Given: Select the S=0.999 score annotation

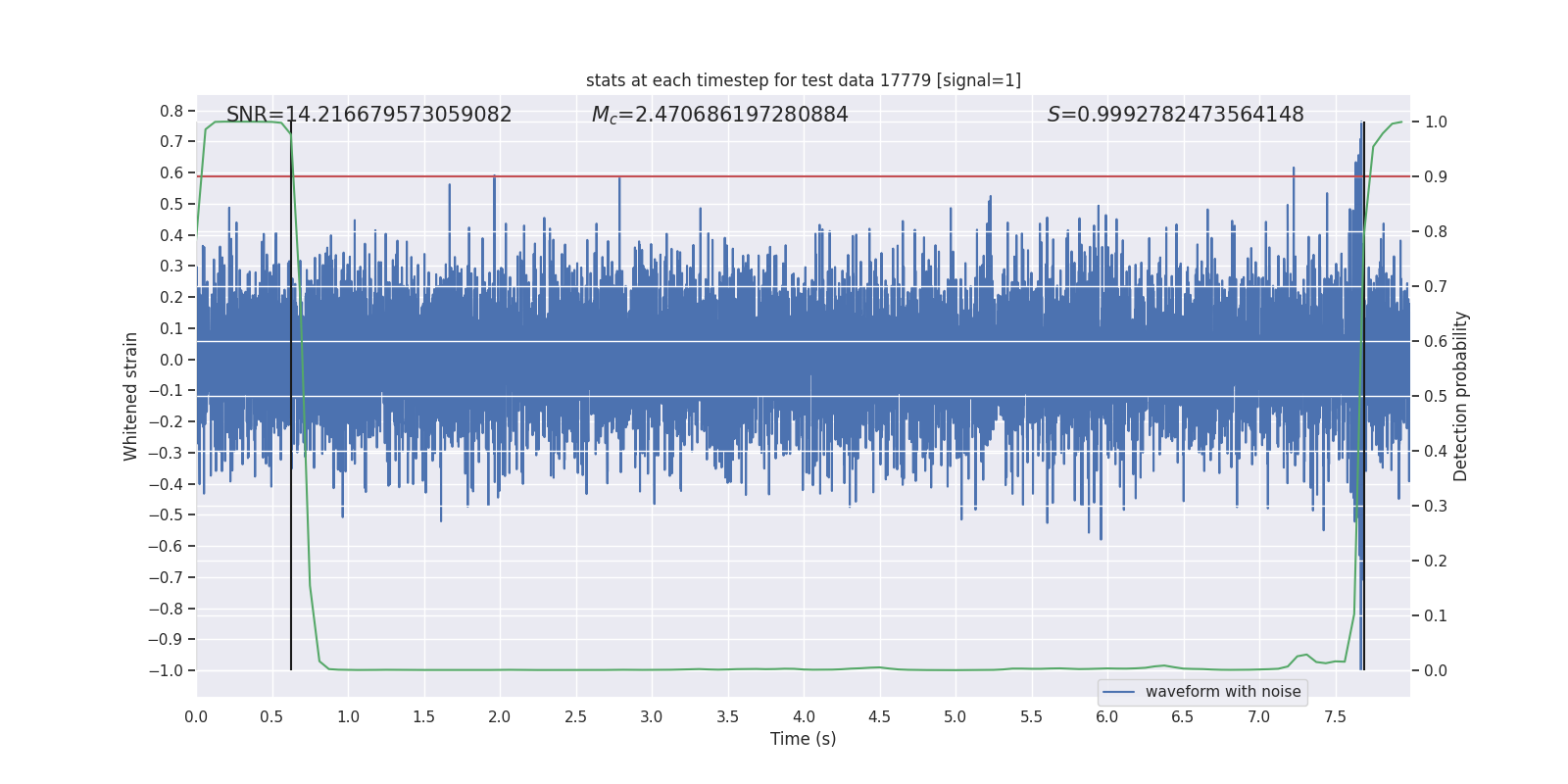Looking at the screenshot, I should click(1175, 115).
